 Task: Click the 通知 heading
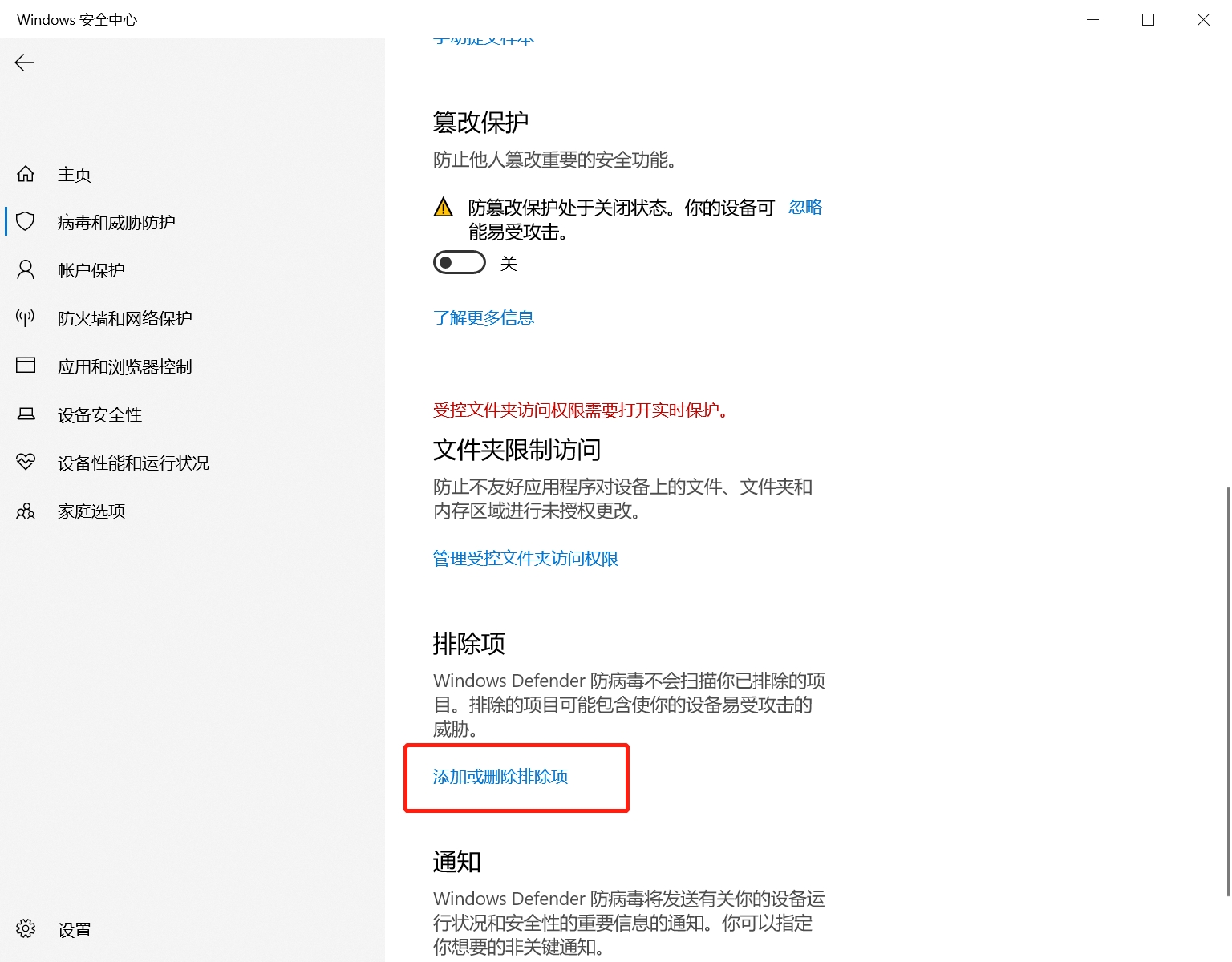click(x=457, y=861)
